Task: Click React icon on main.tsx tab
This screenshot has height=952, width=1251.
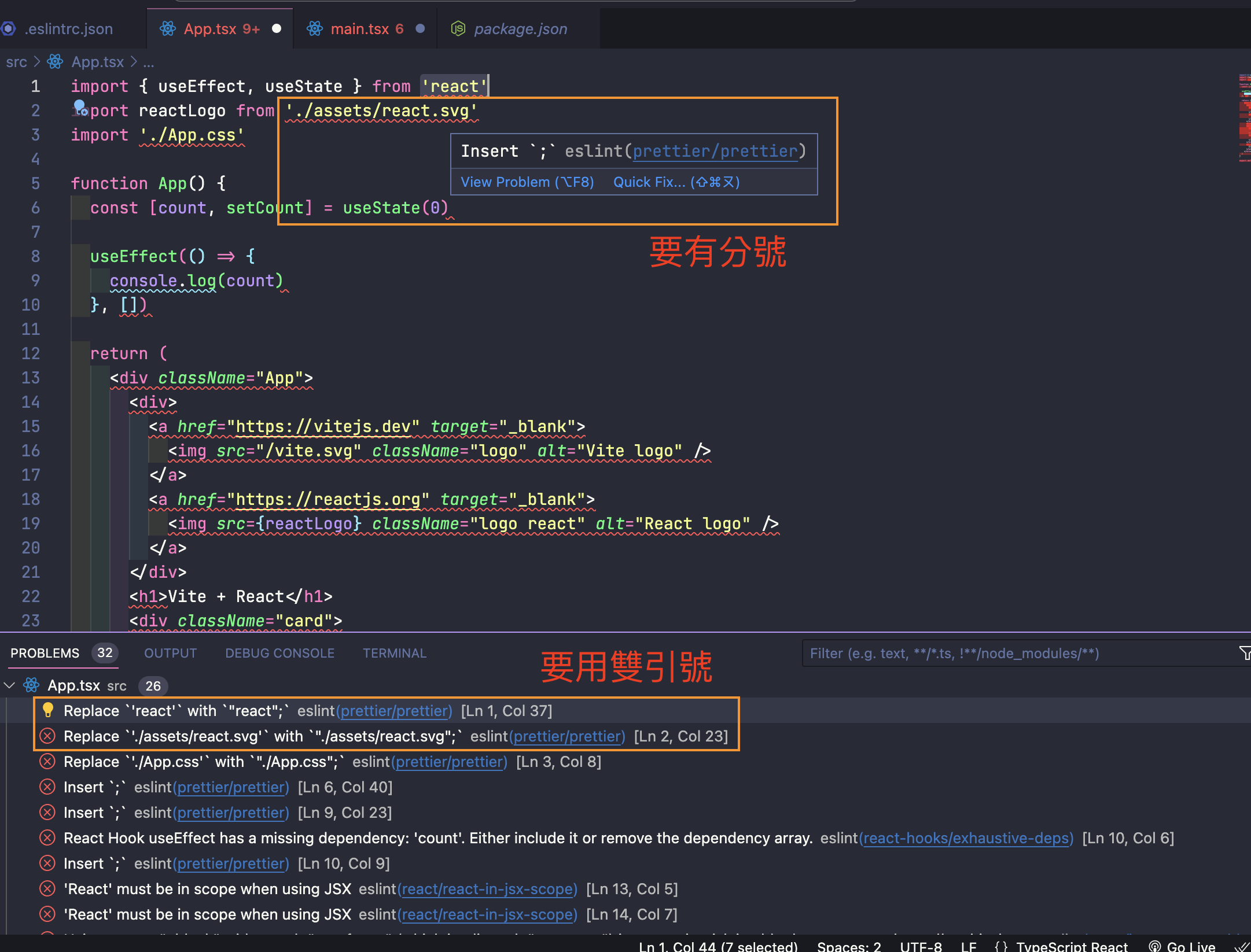Action: tap(315, 29)
